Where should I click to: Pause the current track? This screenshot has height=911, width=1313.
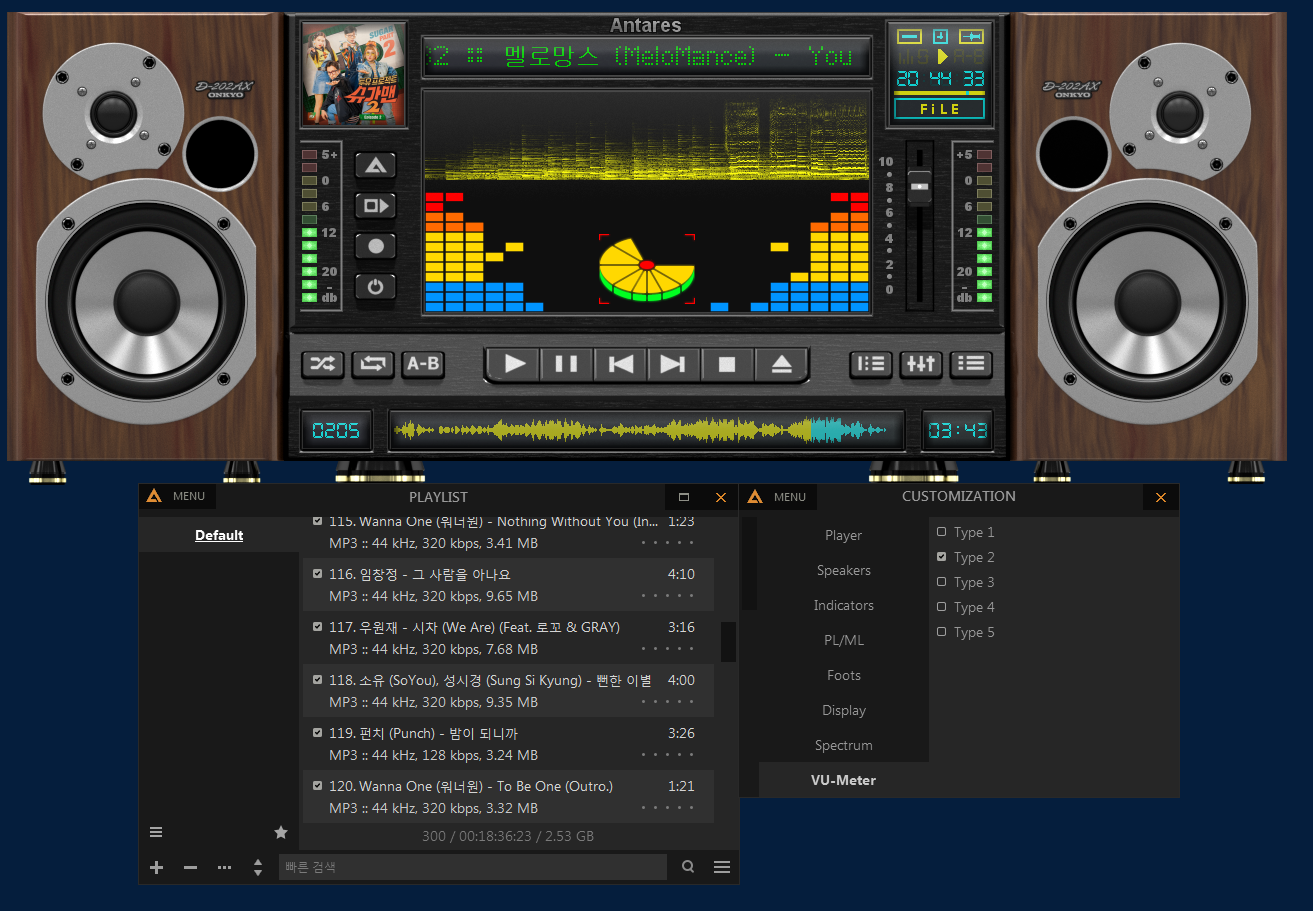point(567,364)
